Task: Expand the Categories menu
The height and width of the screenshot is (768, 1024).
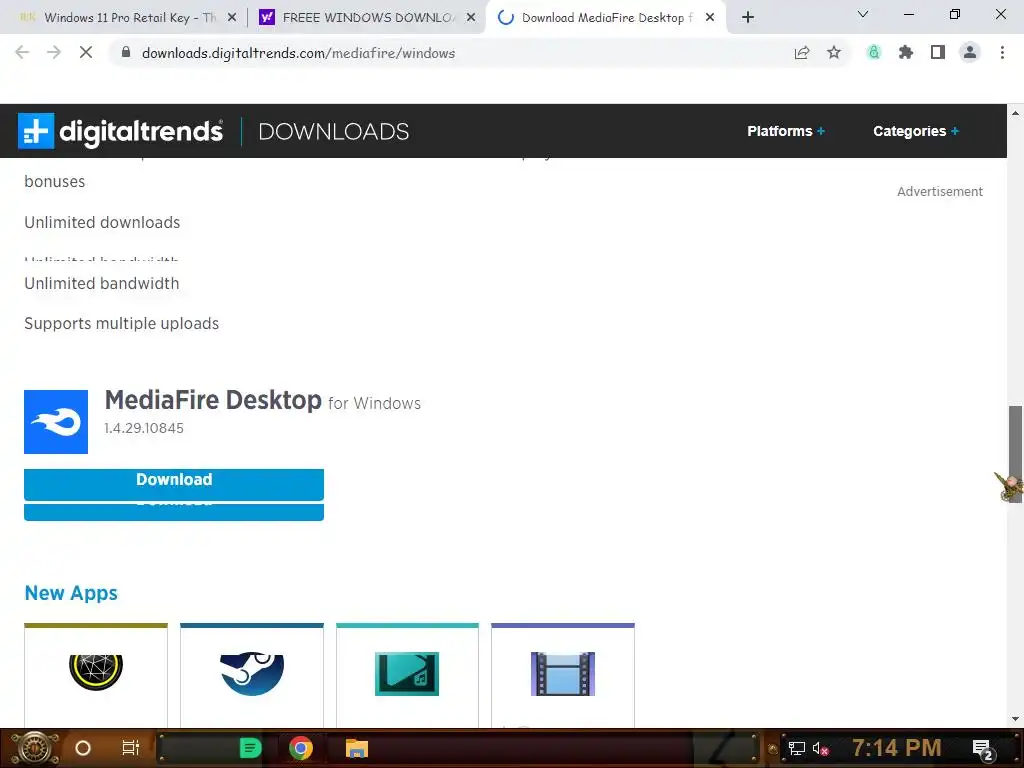Action: 916,131
